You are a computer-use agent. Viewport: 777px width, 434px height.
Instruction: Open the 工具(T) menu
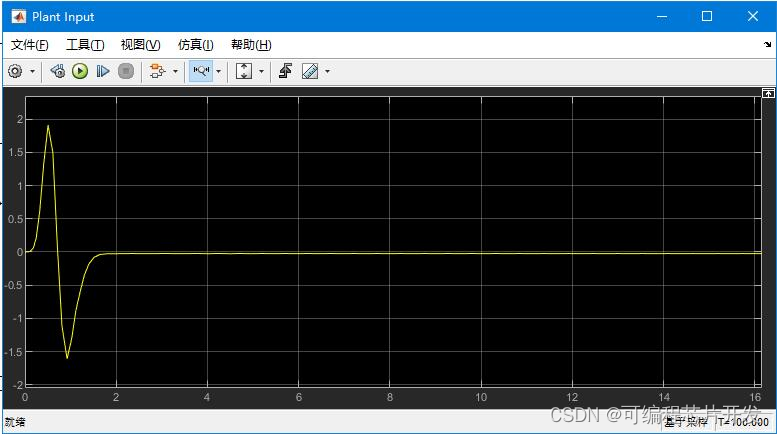[x=85, y=45]
